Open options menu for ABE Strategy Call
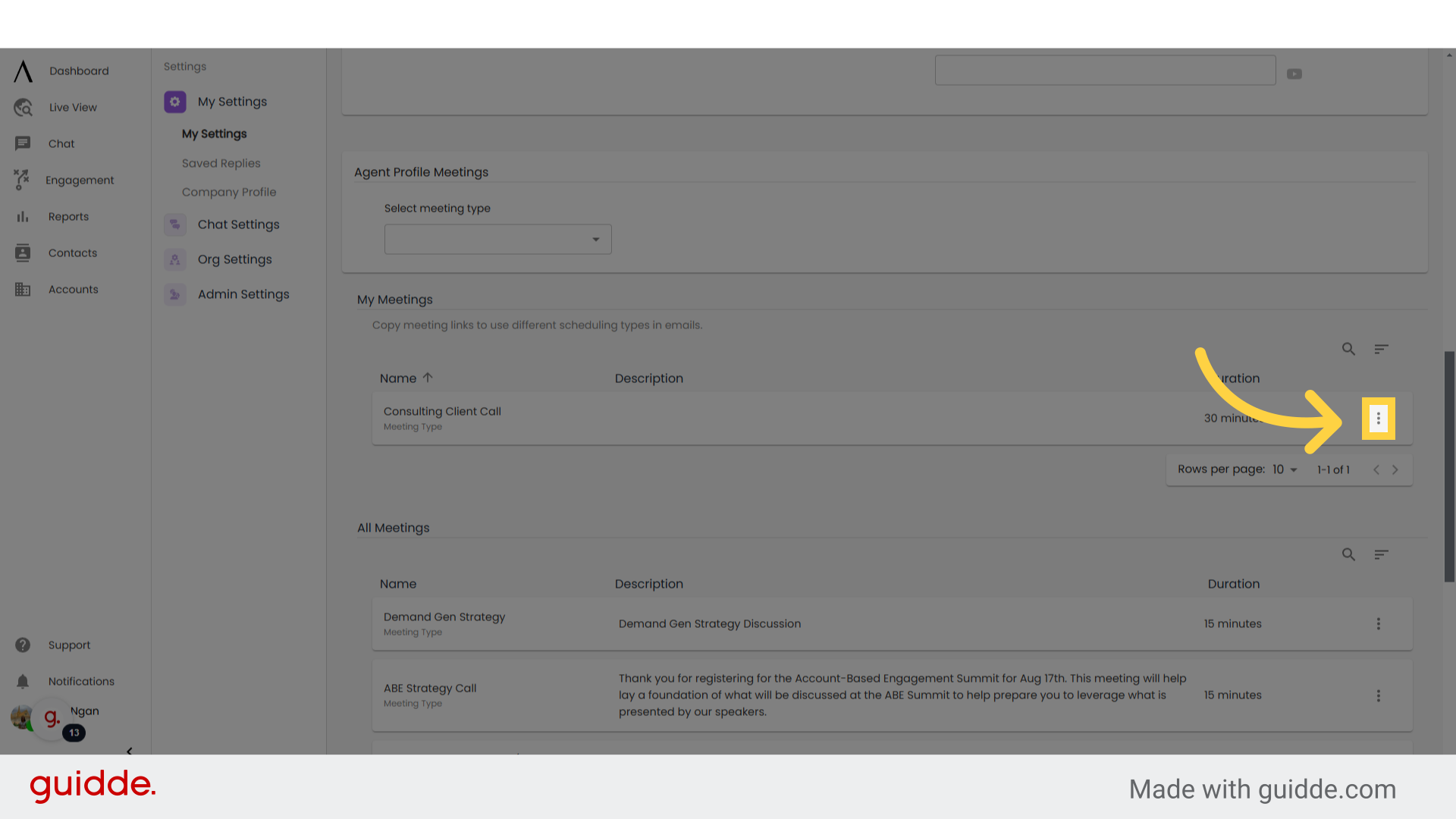This screenshot has width=1456, height=819. tap(1378, 695)
